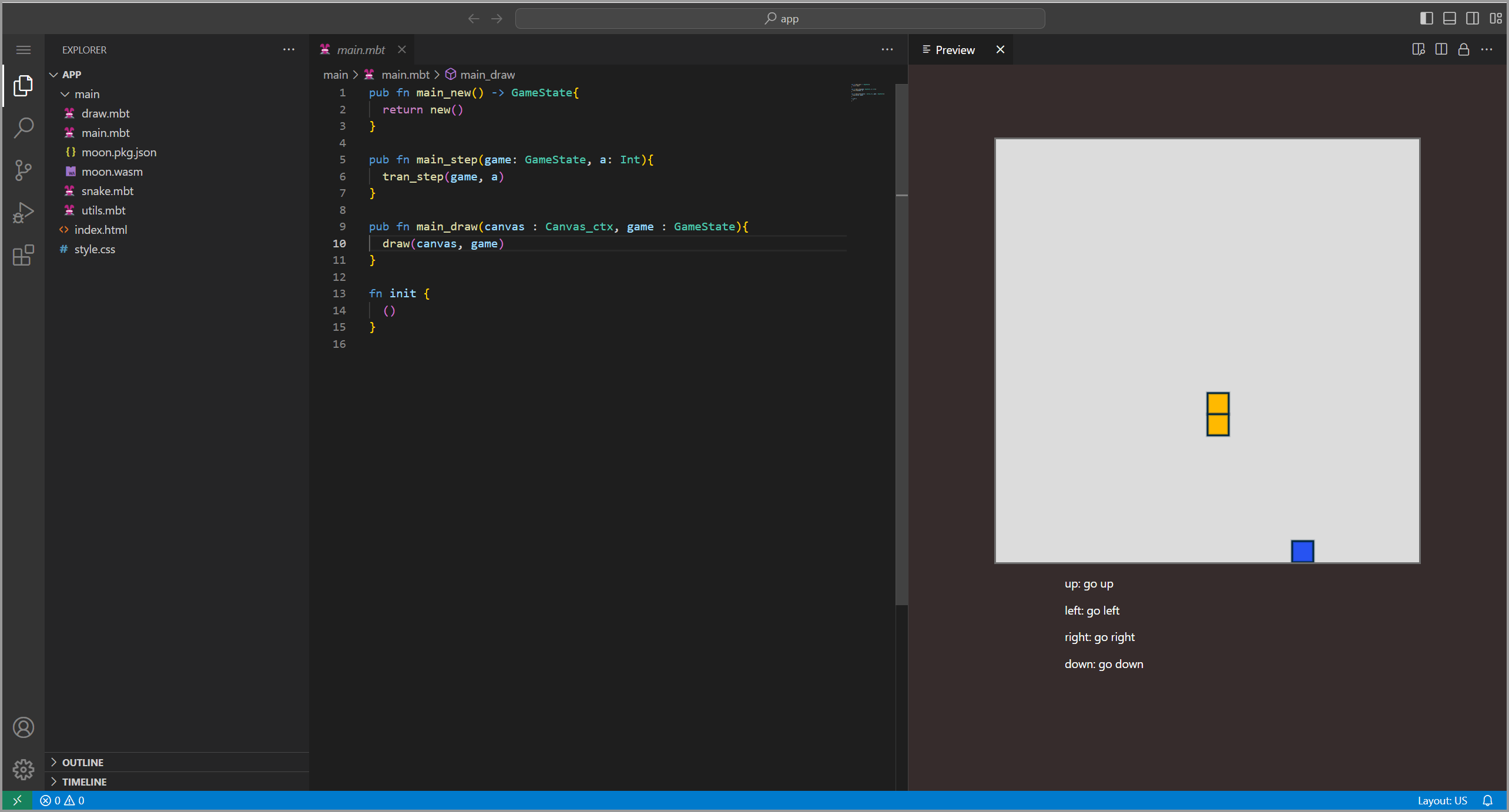
Task: Open the Run and Debug view
Action: point(24,213)
